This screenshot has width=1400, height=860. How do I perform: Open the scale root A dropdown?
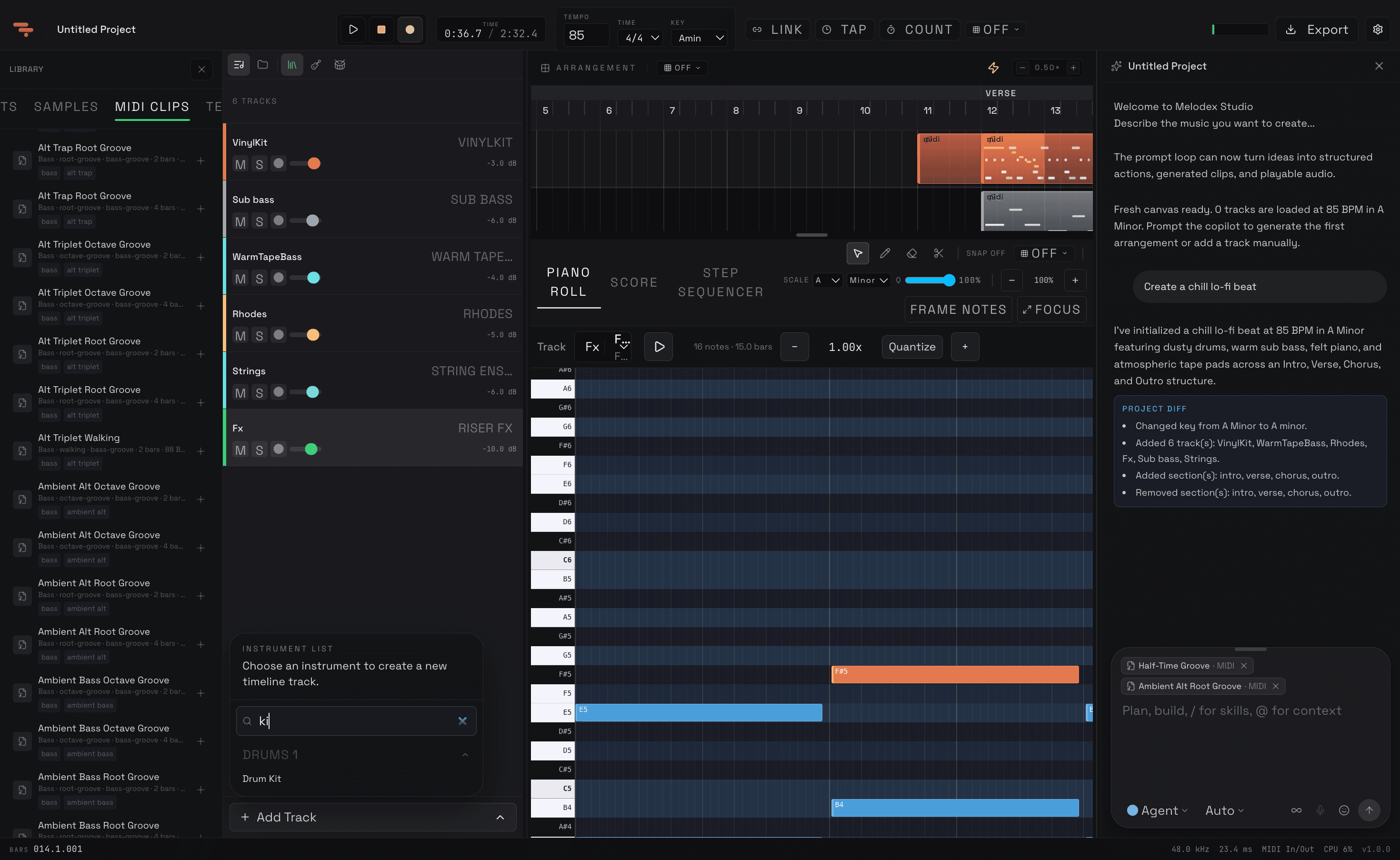tap(827, 280)
